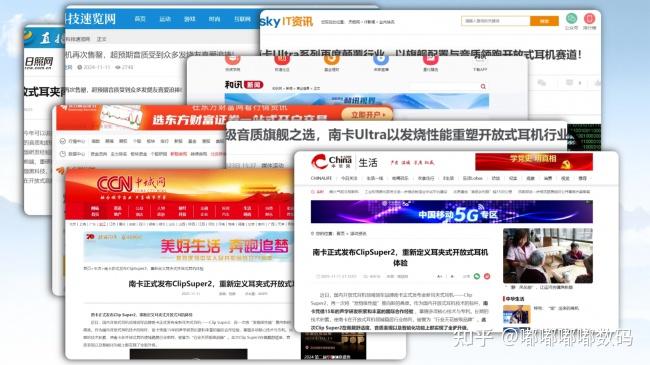Select the 互联网 tab in the blue navbar
This screenshot has width=650, height=365.
click(242, 19)
